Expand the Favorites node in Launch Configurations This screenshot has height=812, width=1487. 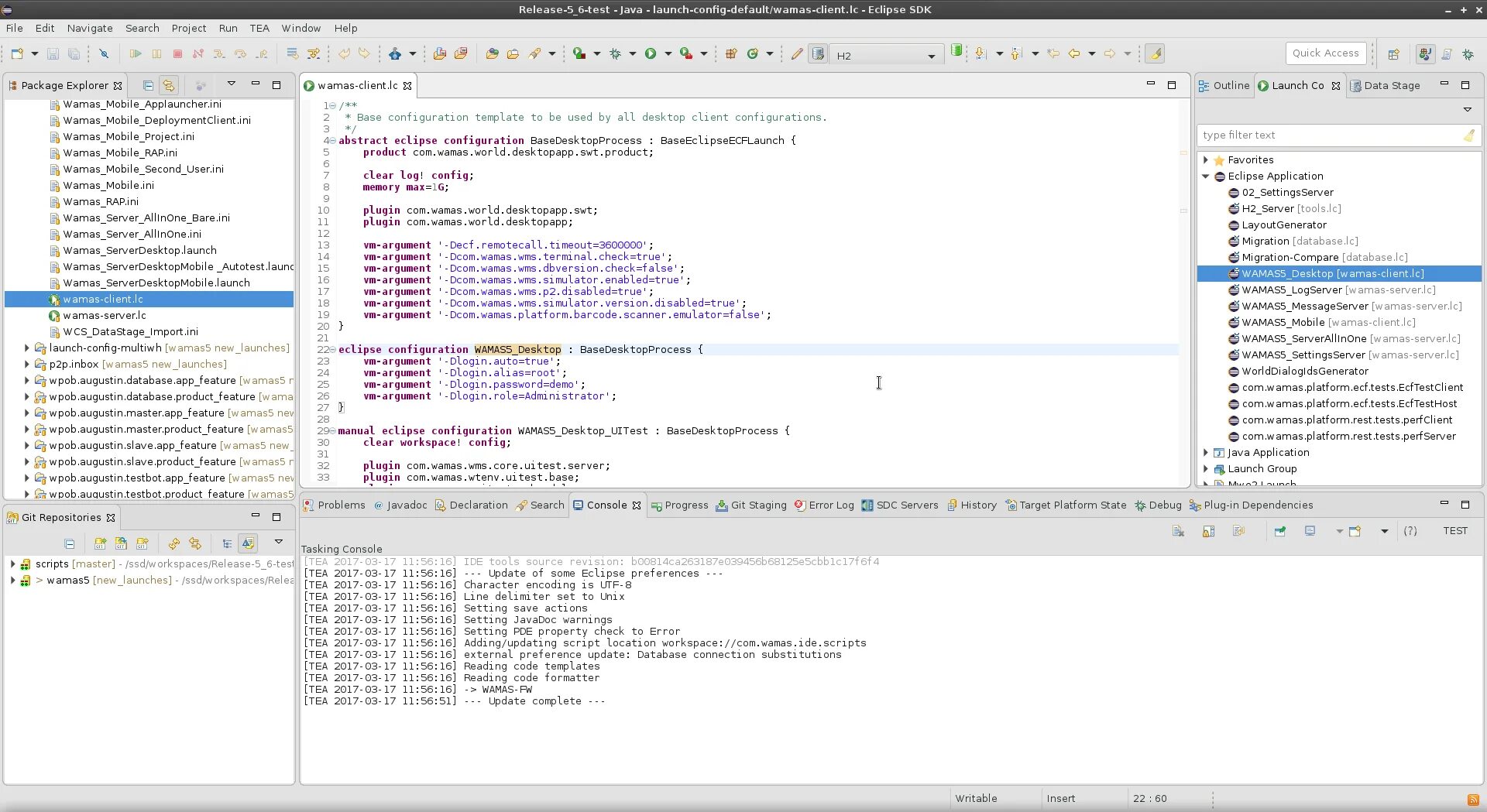(x=1205, y=160)
